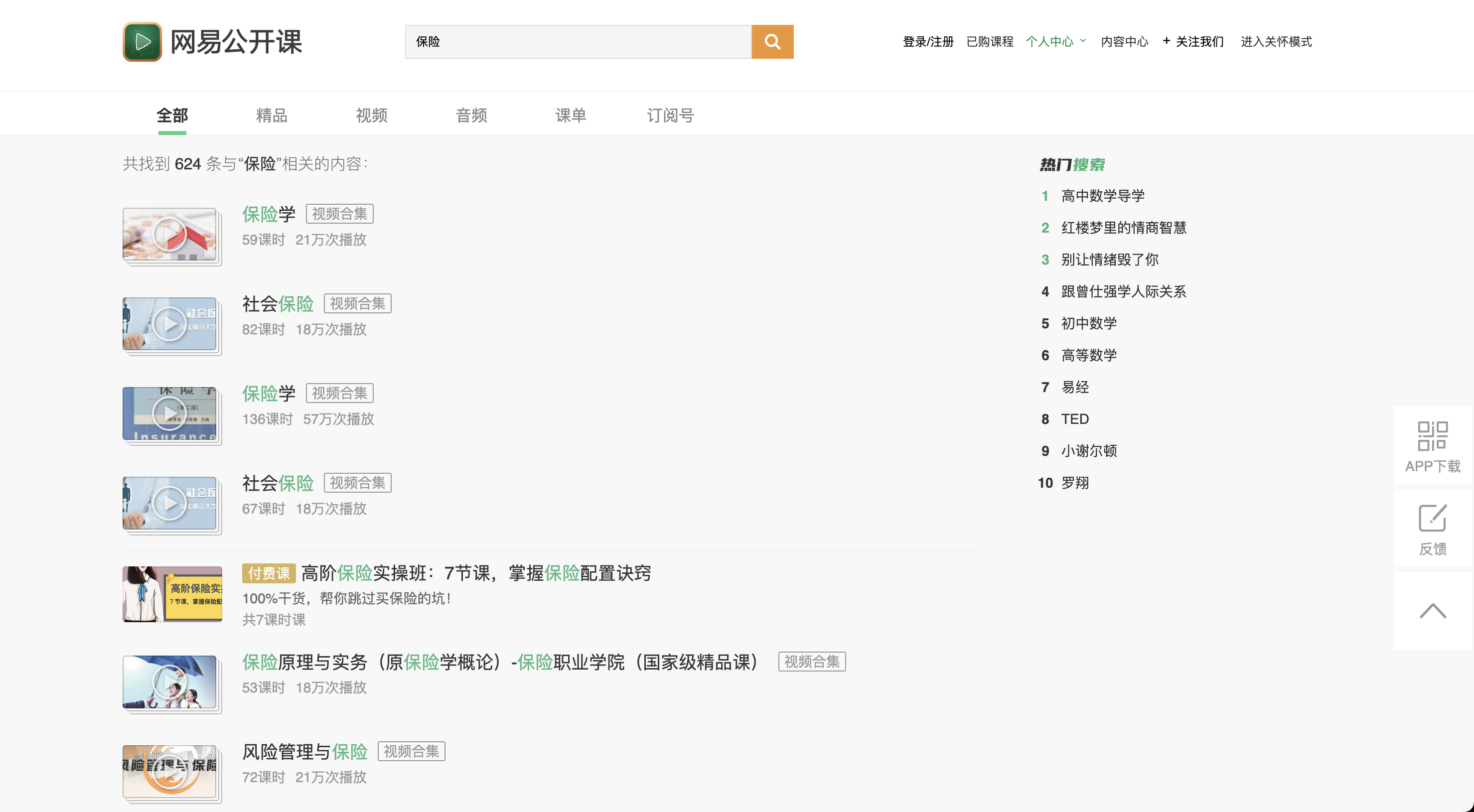Viewport: 1474px width, 812px height.
Task: Open the APP下载 QR code icon
Action: tap(1432, 436)
